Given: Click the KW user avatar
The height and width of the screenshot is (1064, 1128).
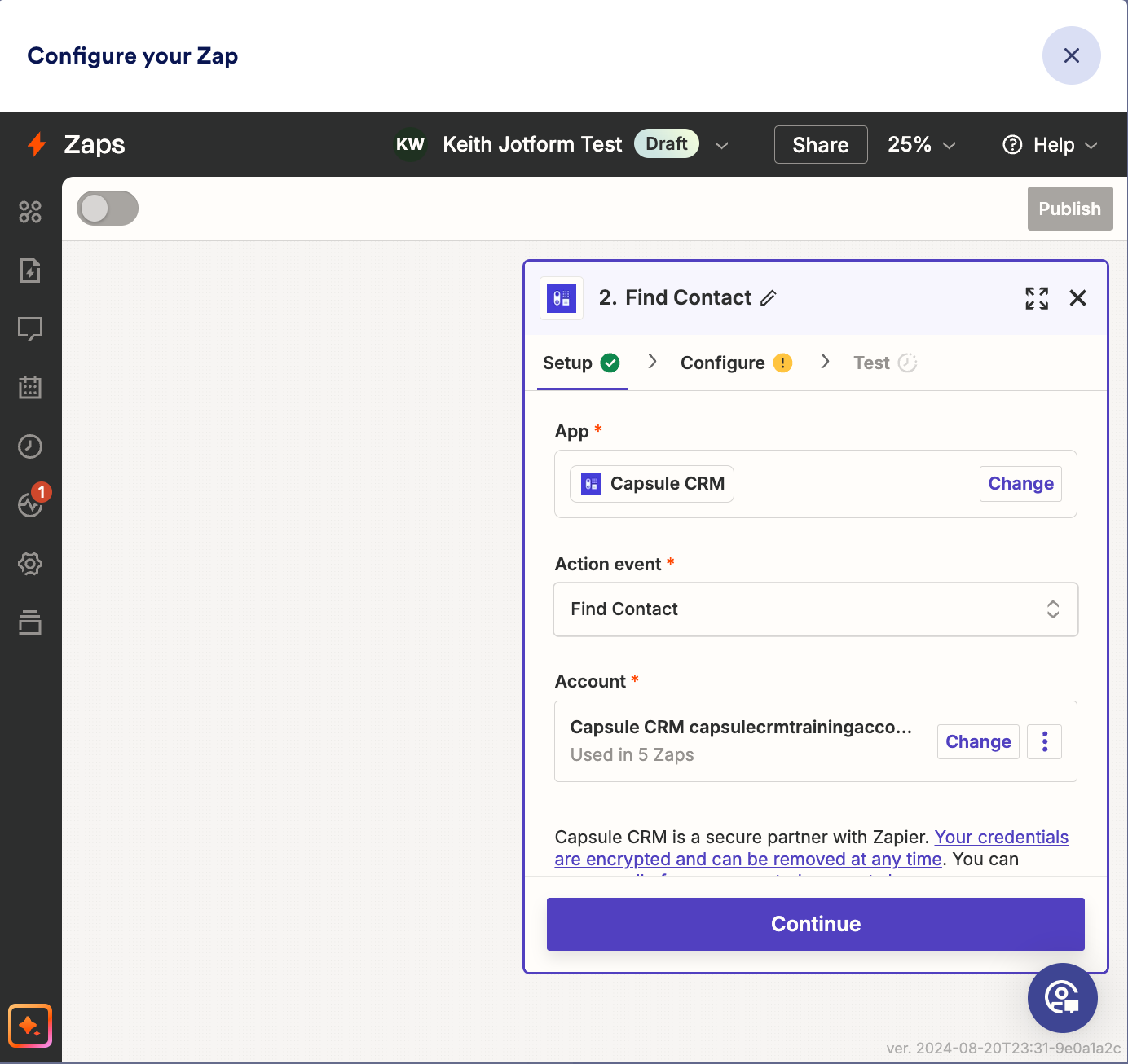Looking at the screenshot, I should click(x=410, y=144).
